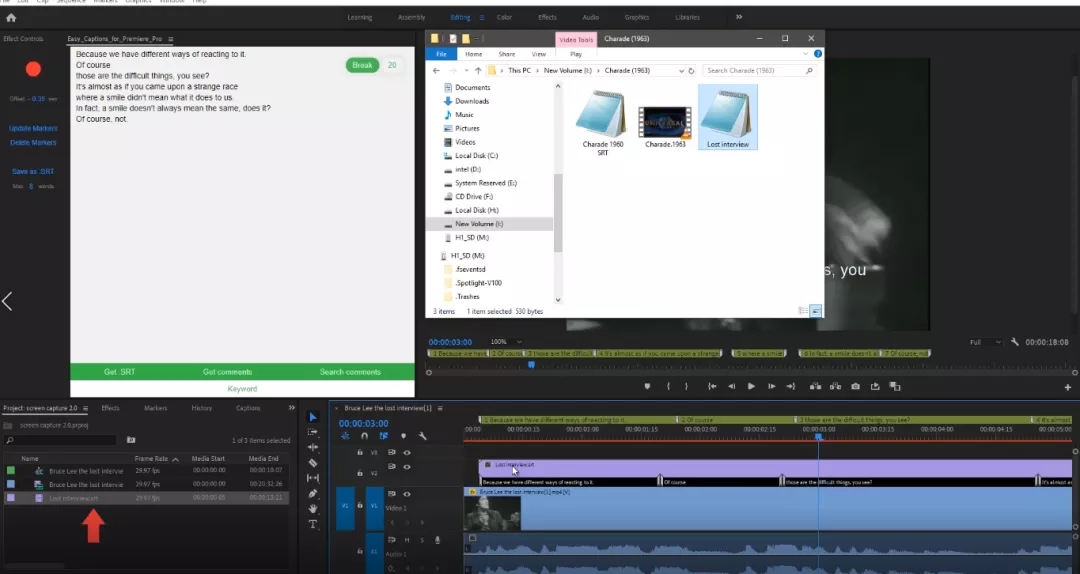Click the Get .SRT button
1080x574 pixels.
click(x=119, y=371)
